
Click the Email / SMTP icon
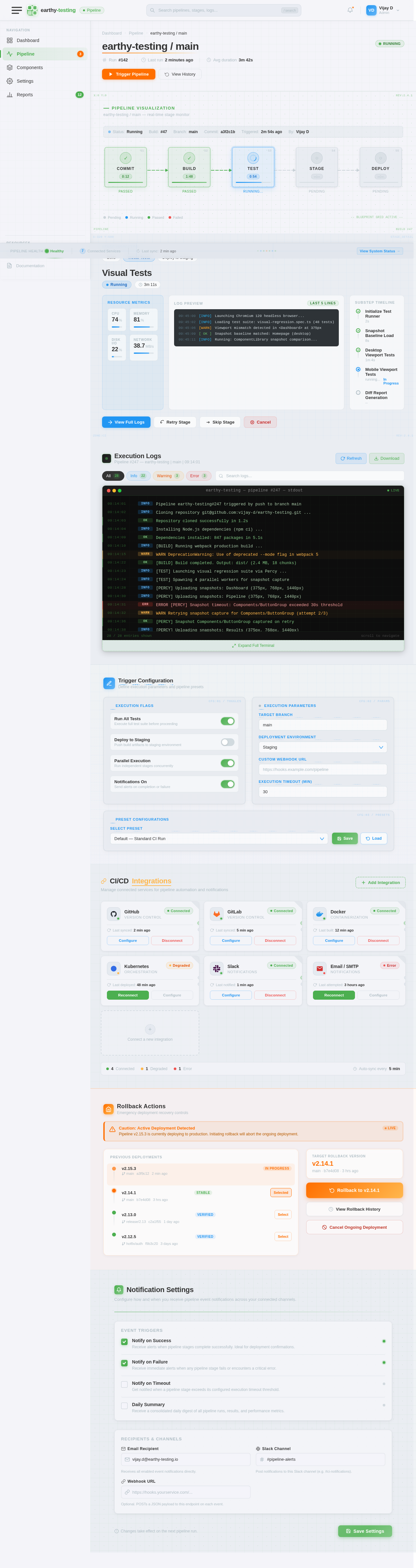(x=319, y=968)
